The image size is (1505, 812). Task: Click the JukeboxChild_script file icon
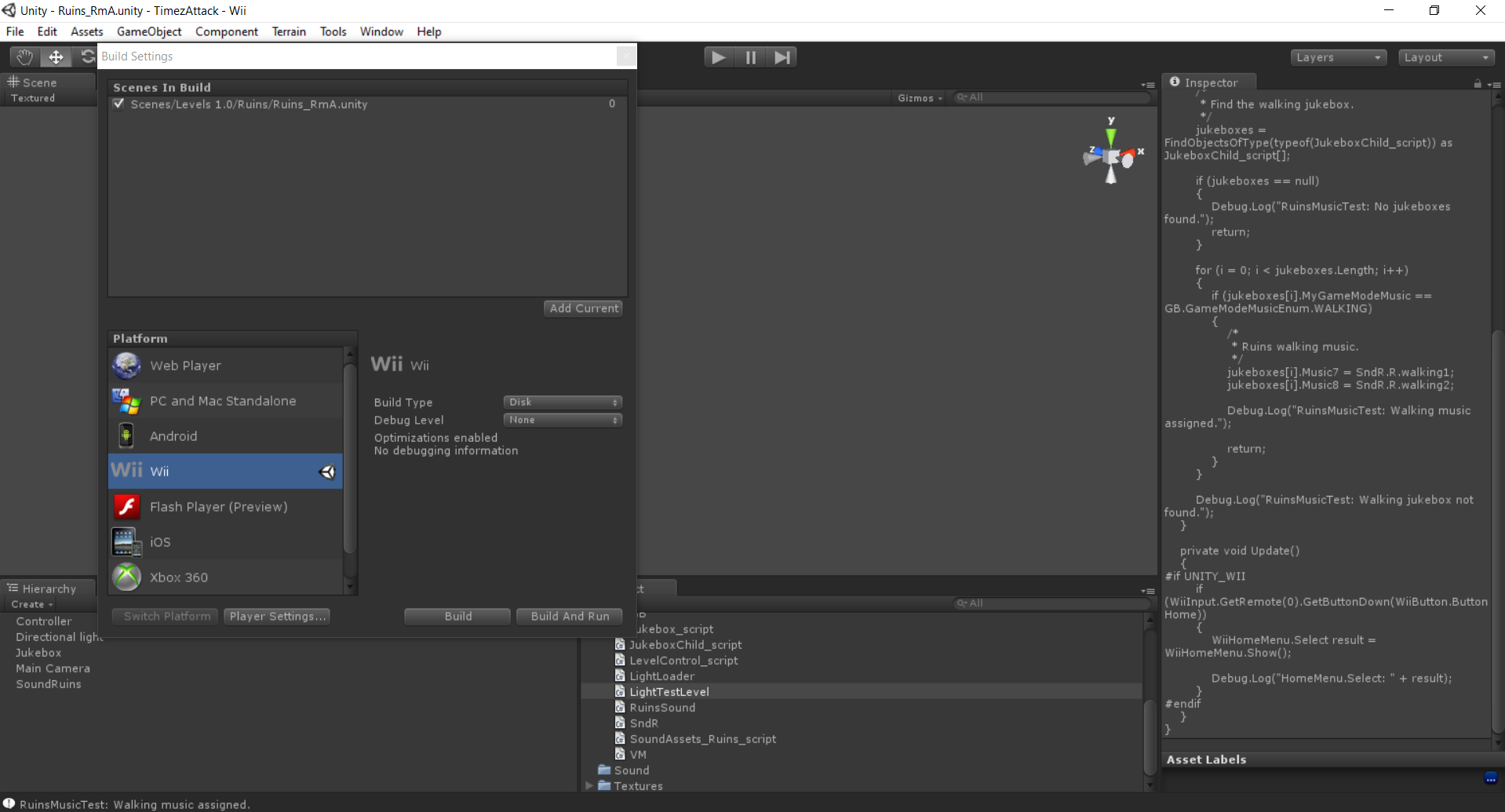click(x=620, y=644)
